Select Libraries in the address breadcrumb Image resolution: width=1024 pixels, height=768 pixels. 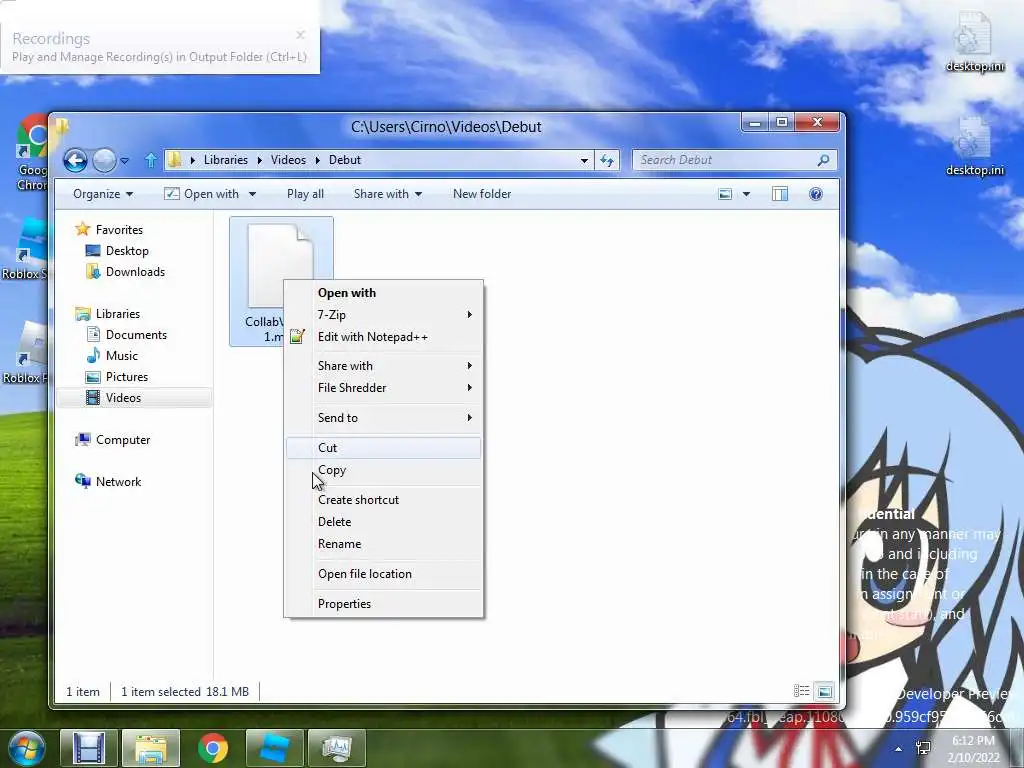pos(225,160)
